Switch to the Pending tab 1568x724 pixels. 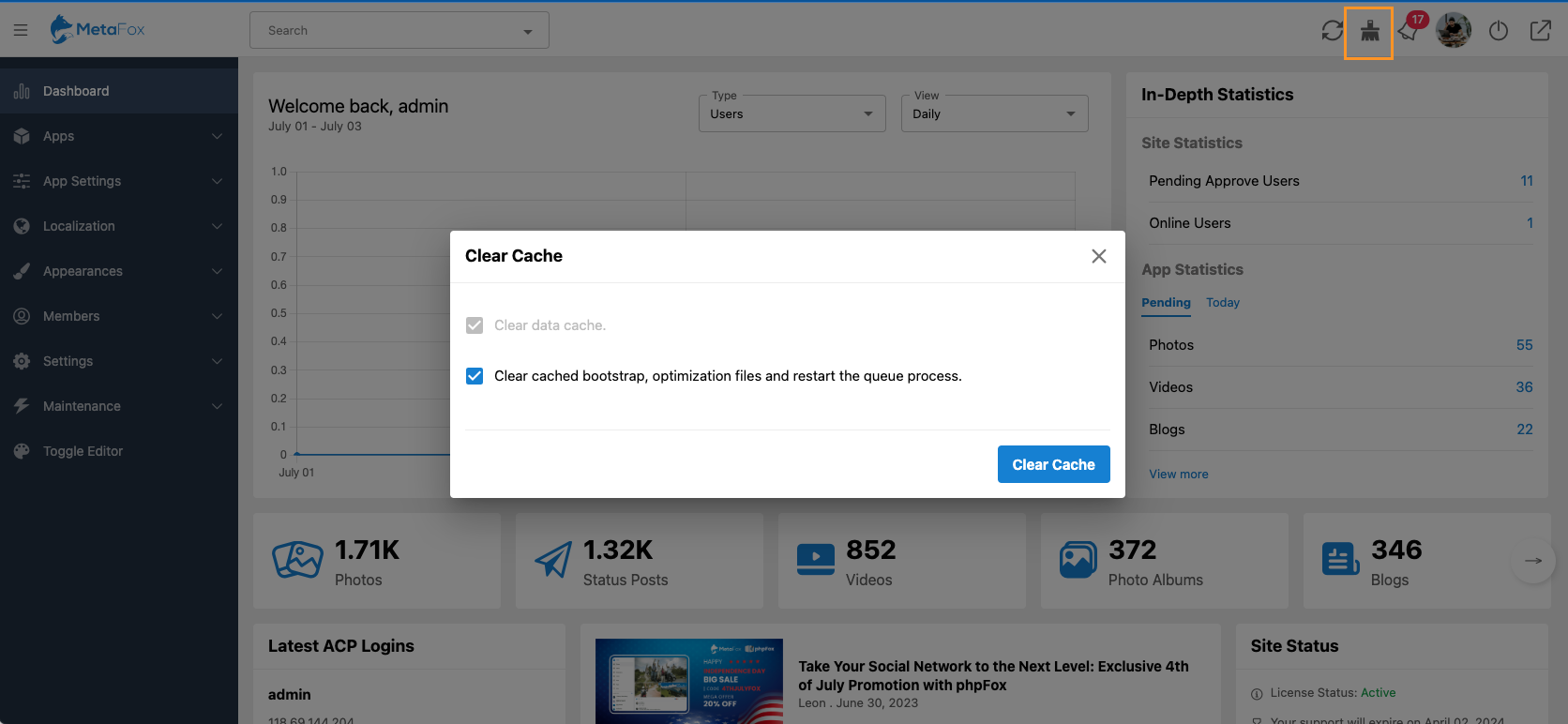pos(1166,302)
